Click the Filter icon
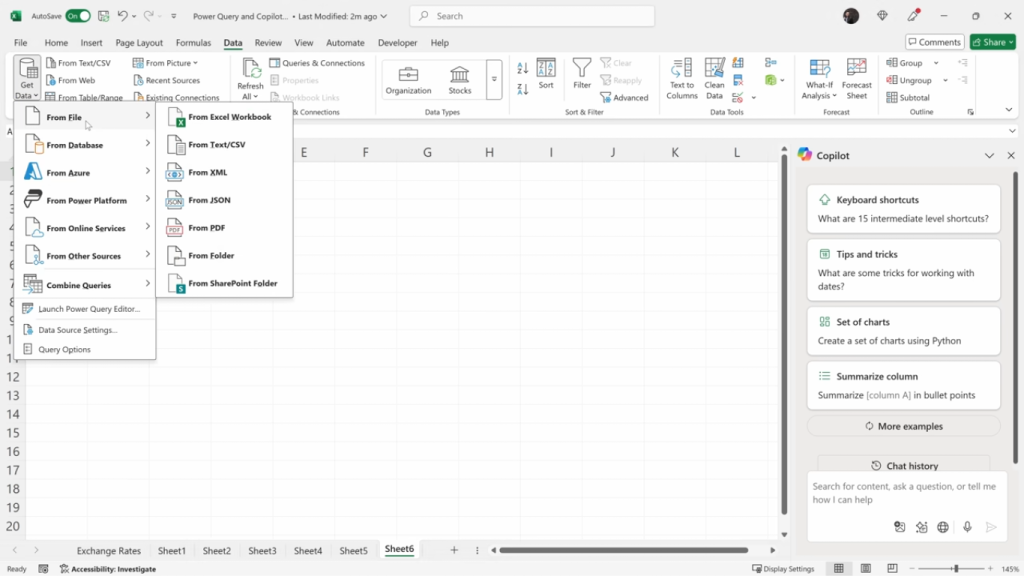The height and width of the screenshot is (576, 1024). pos(580,72)
